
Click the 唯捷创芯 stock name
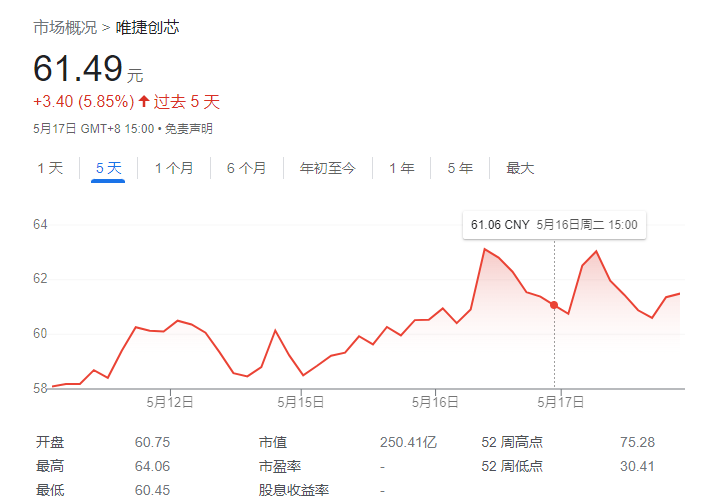[148, 28]
